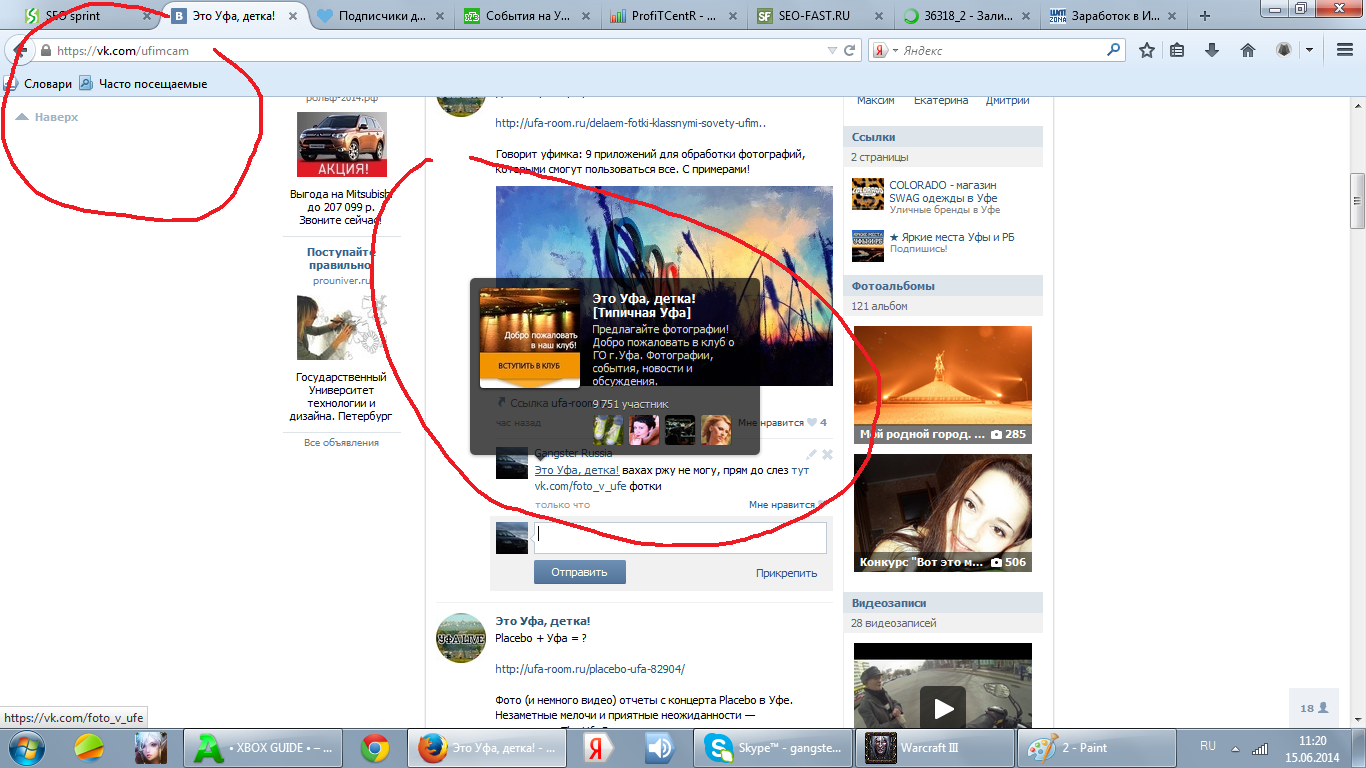Viewport: 1366px width, 768px height.
Task: Bookmark this page with the star icon
Action: pyautogui.click(x=1147, y=50)
